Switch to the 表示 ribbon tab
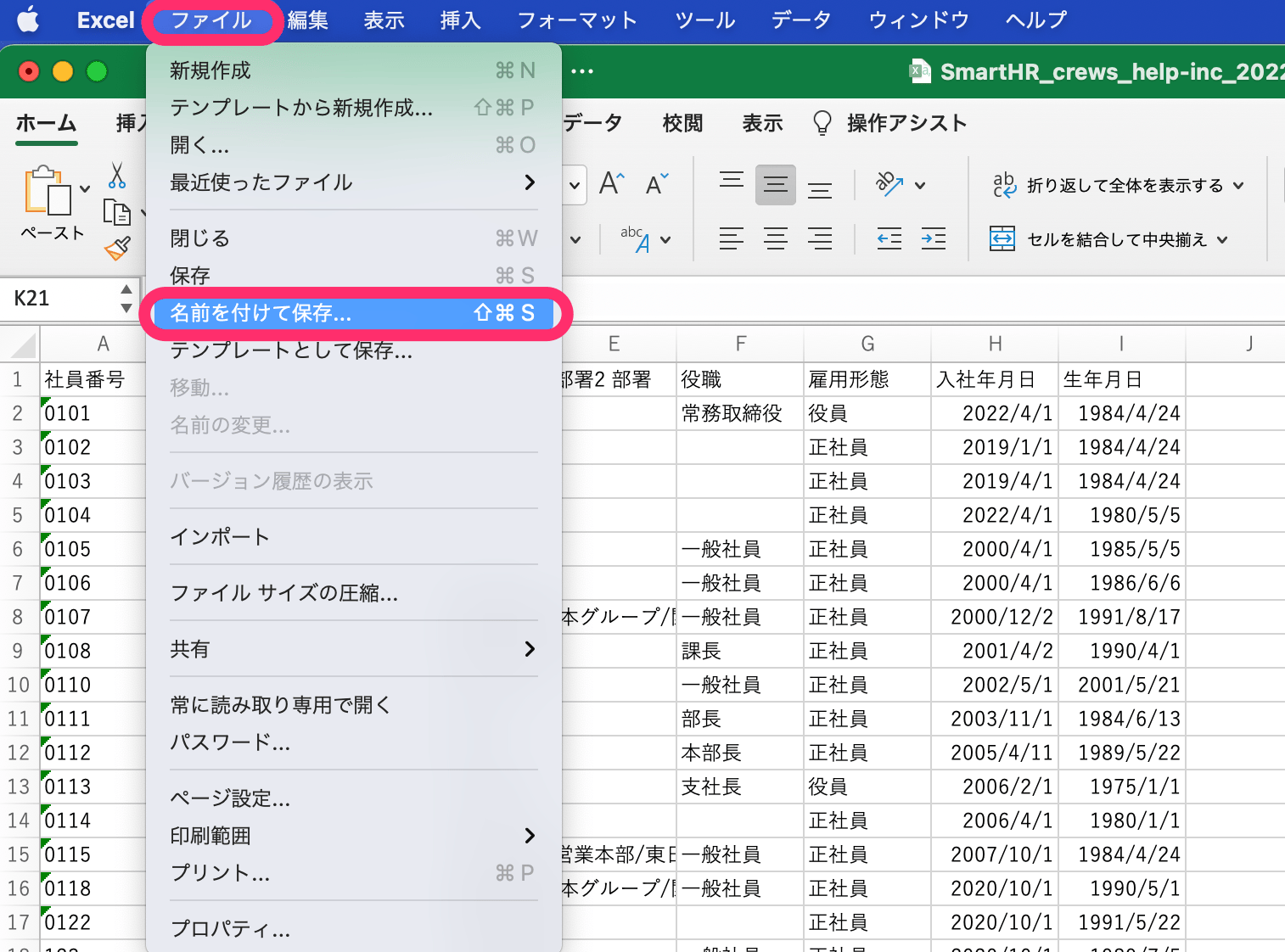The height and width of the screenshot is (952, 1285). point(762,123)
